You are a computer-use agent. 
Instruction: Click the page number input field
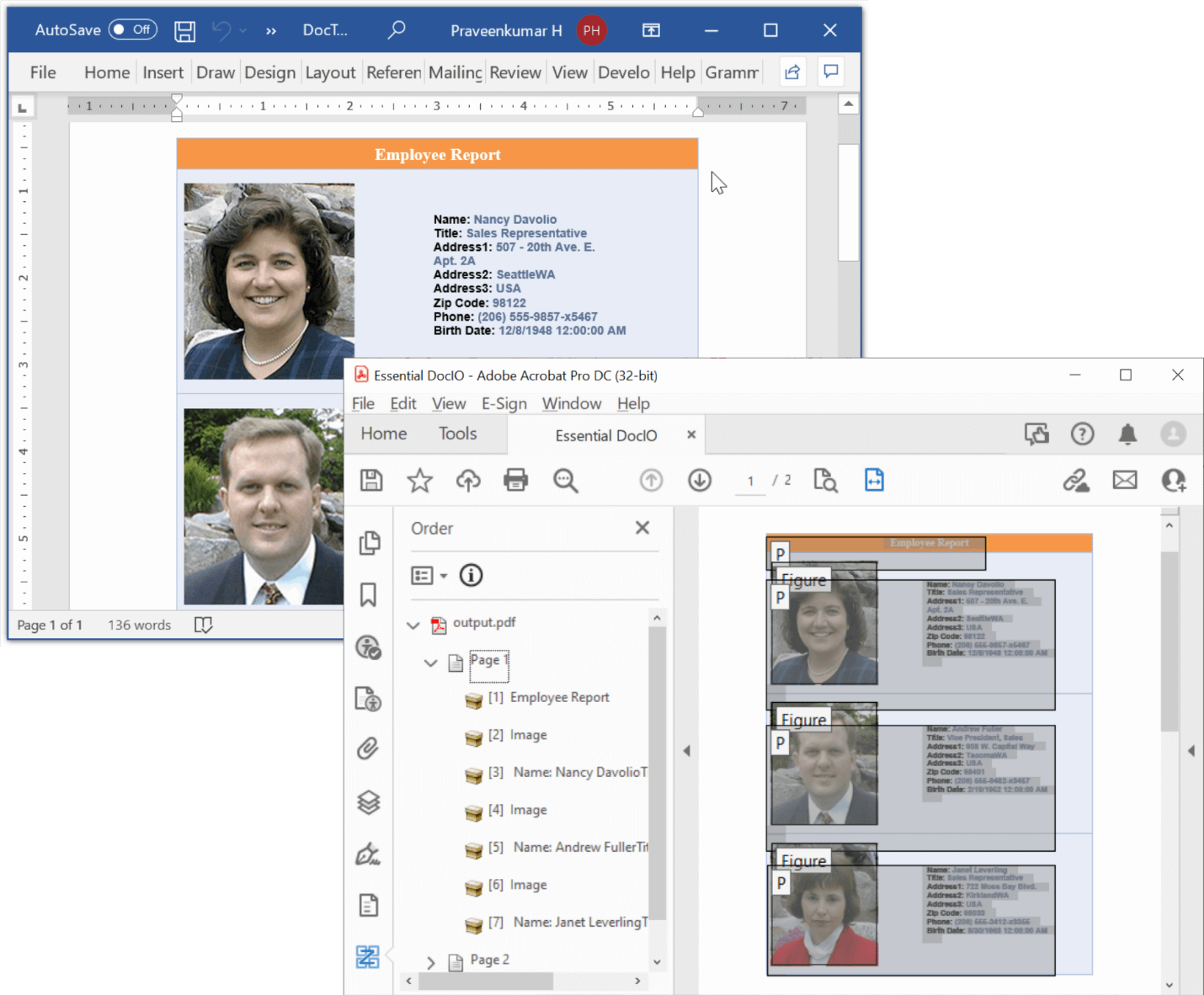[750, 481]
